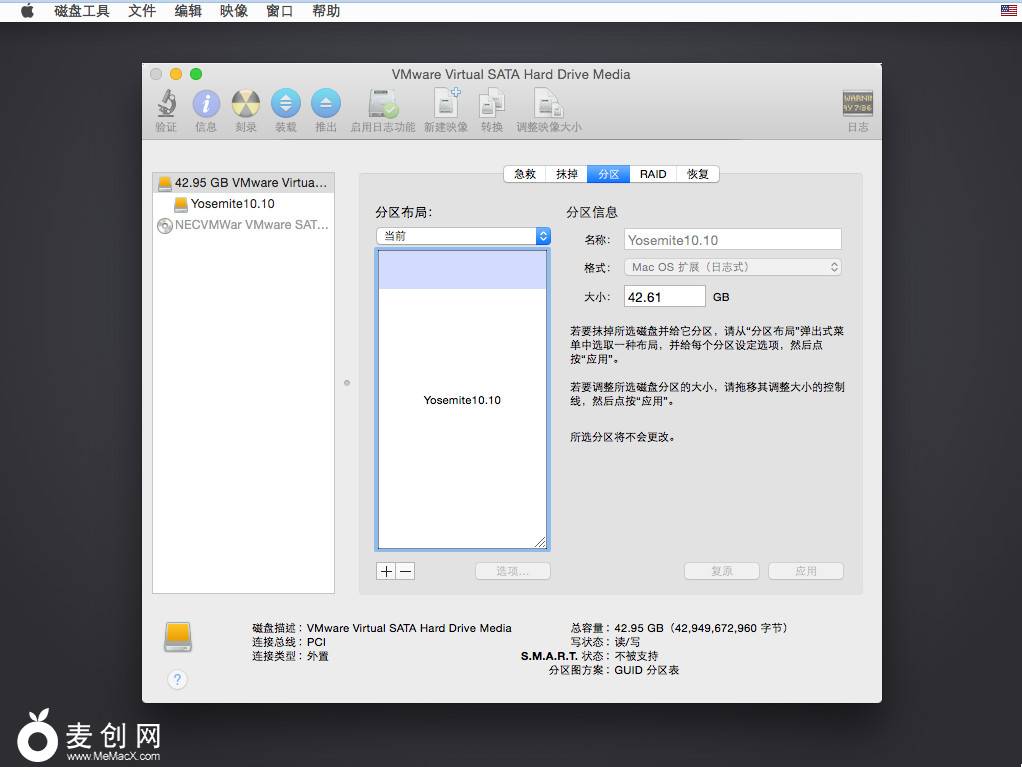Select the Yosemite10.10 volume in sidebar
This screenshot has height=767, width=1022.
point(232,204)
